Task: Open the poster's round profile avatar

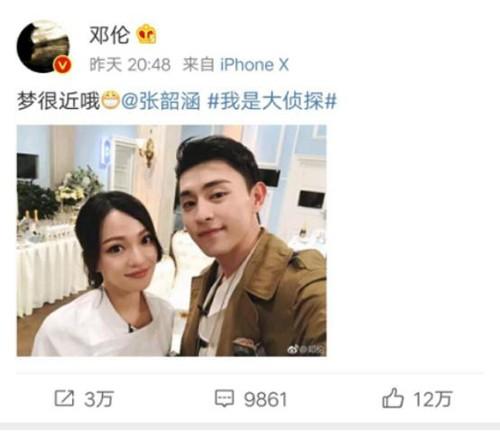Action: (44, 47)
